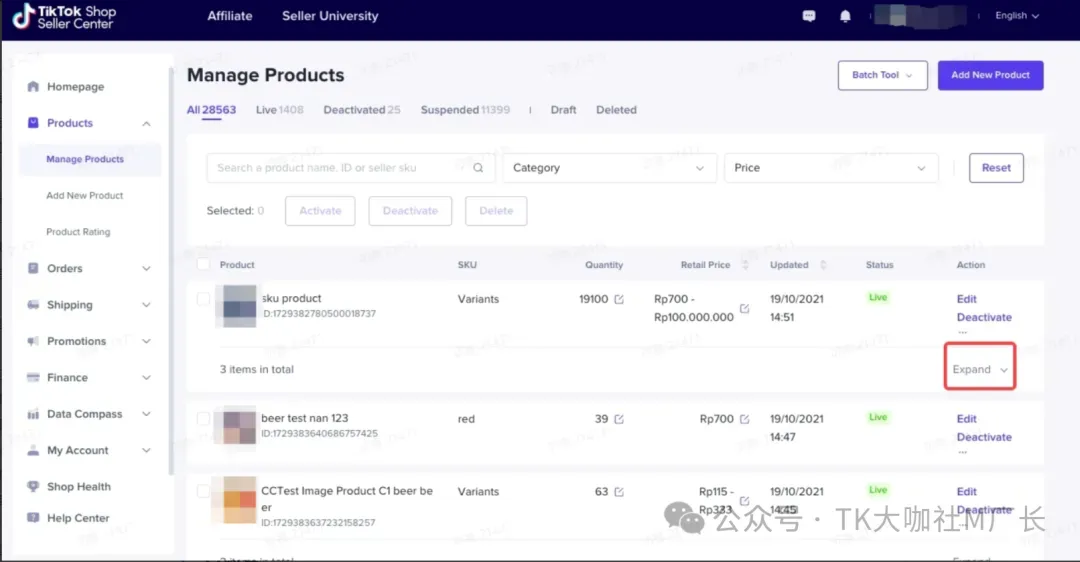Screen dimensions: 1080x562
Task: Expand the My Account section
Action: coord(146,450)
